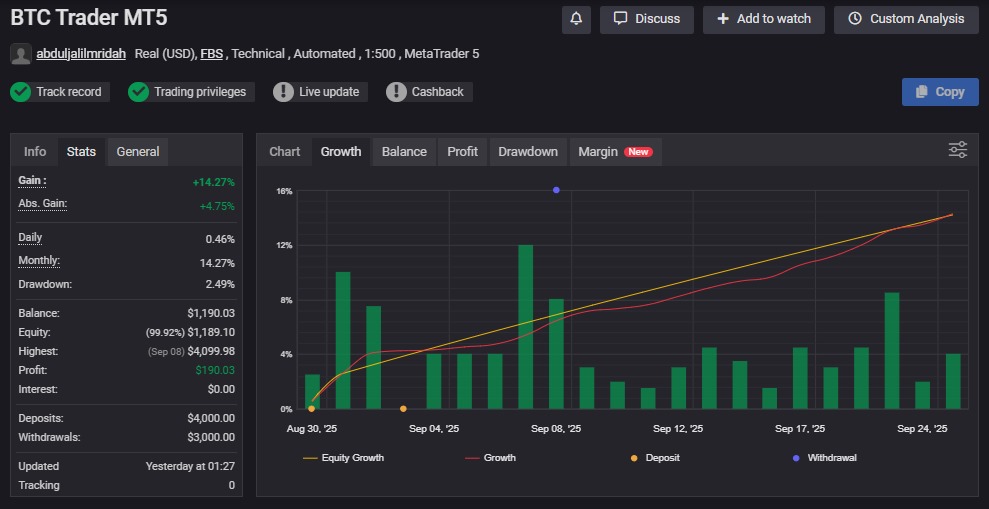Click the Add to watch button

(x=764, y=19)
